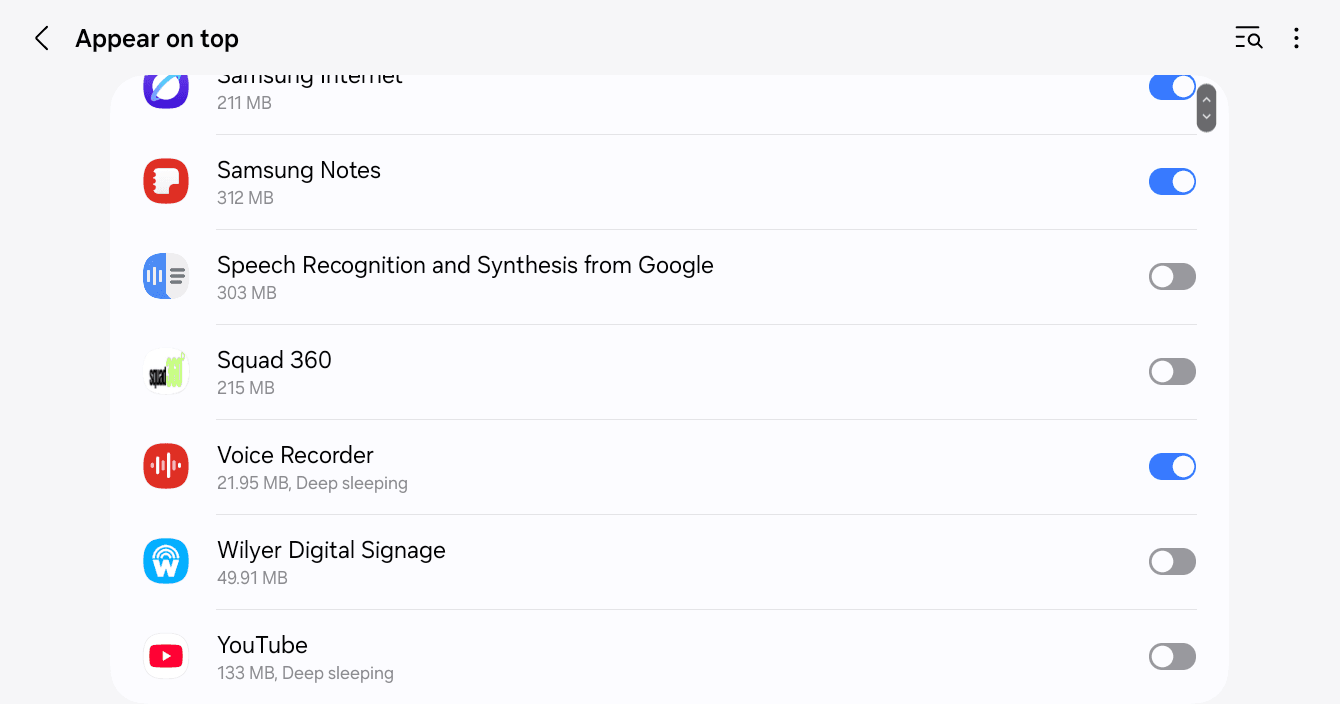Allow YouTube to appear on top
The image size is (1340, 704).
1172,656
